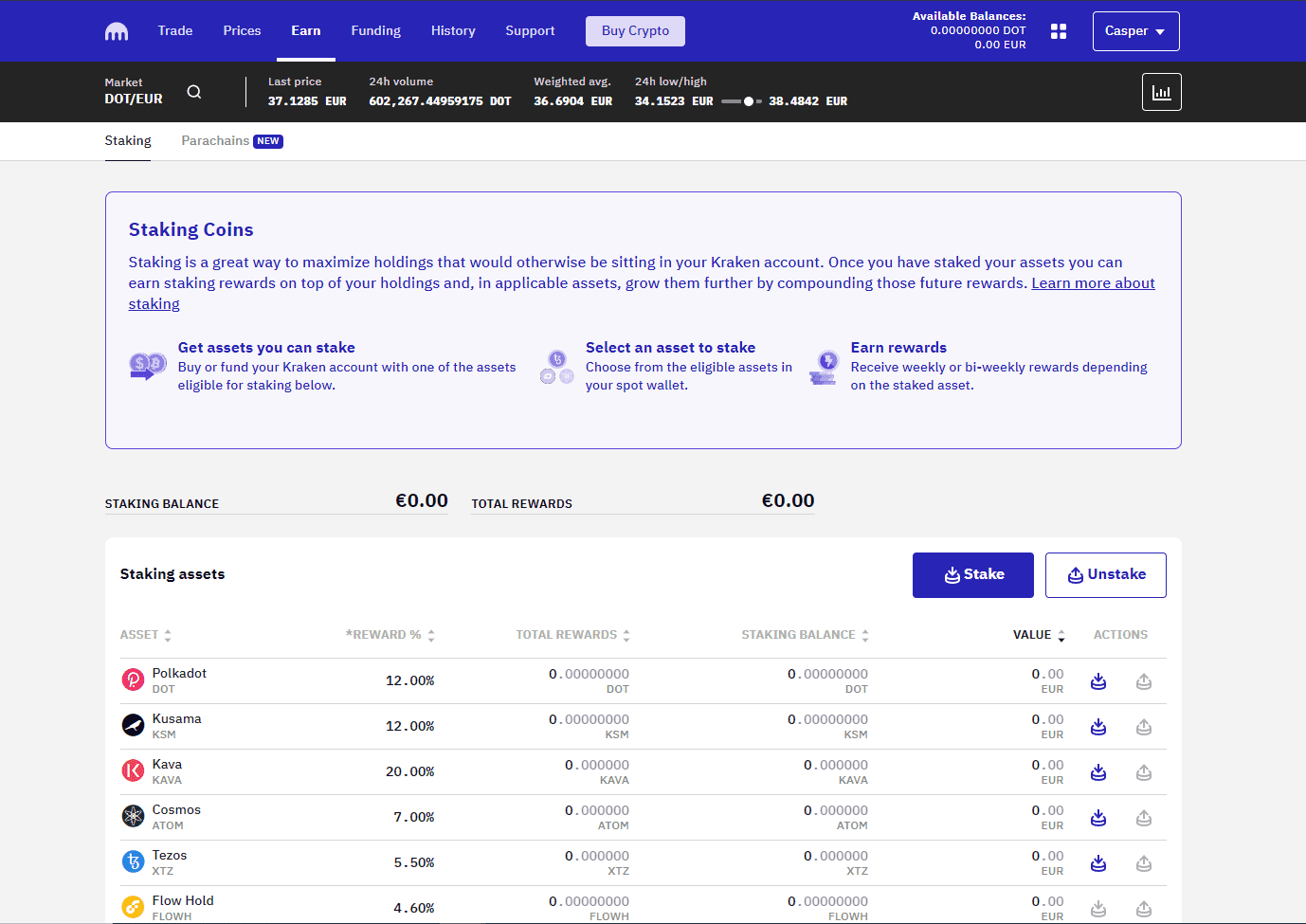Switch to the Staking tab
The width and height of the screenshot is (1306, 924).
[128, 140]
